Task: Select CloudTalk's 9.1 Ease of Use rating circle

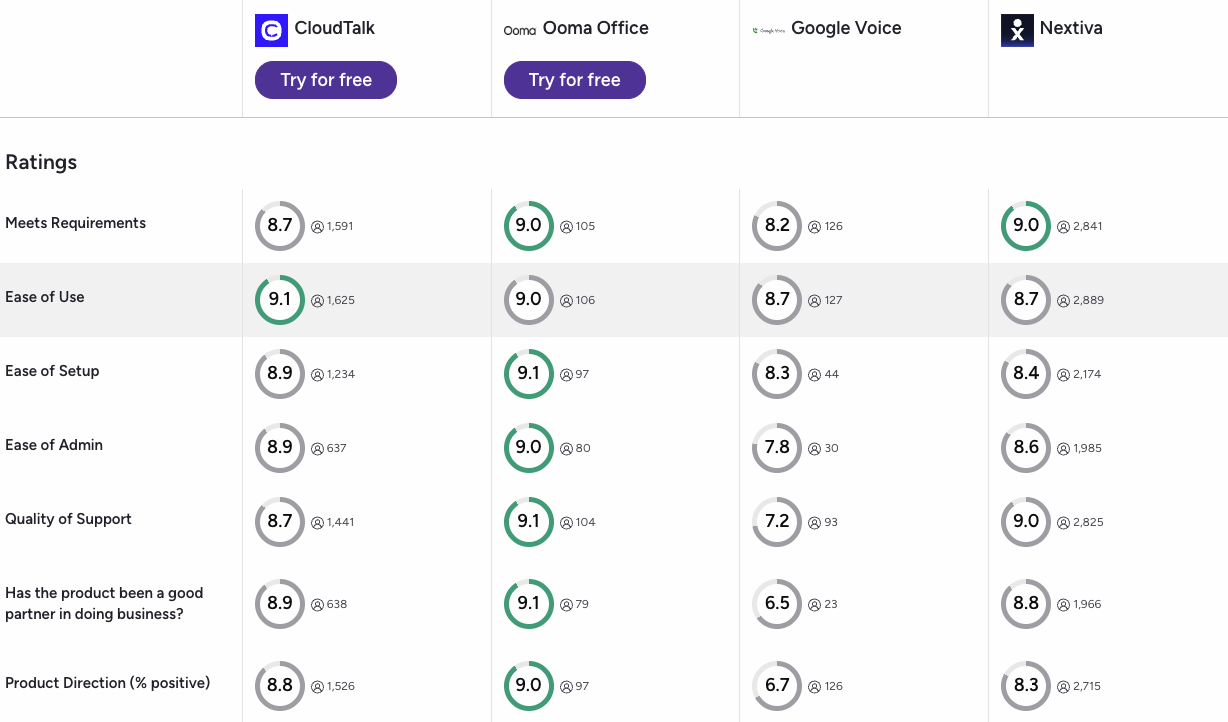Action: 280,299
